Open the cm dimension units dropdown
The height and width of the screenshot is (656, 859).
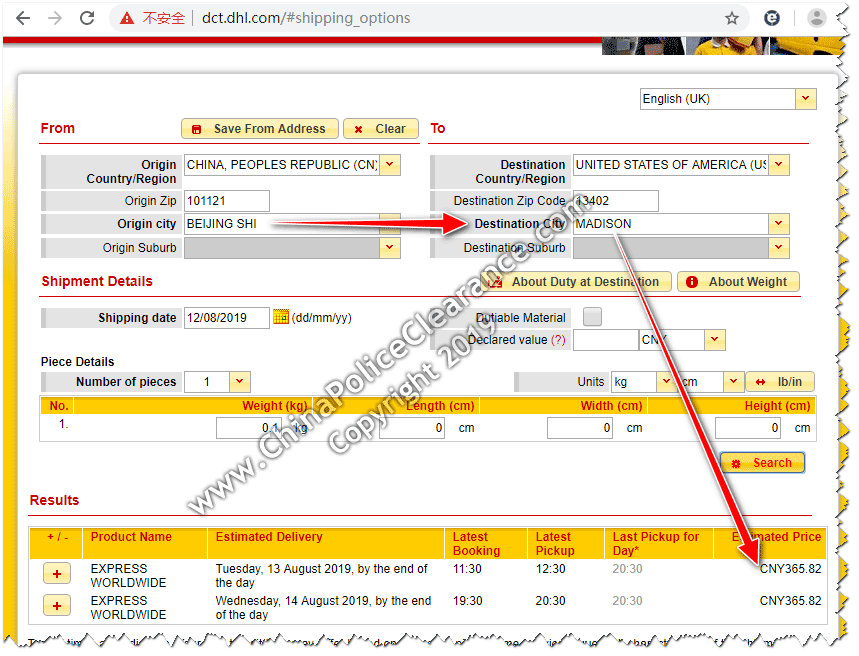(x=733, y=381)
